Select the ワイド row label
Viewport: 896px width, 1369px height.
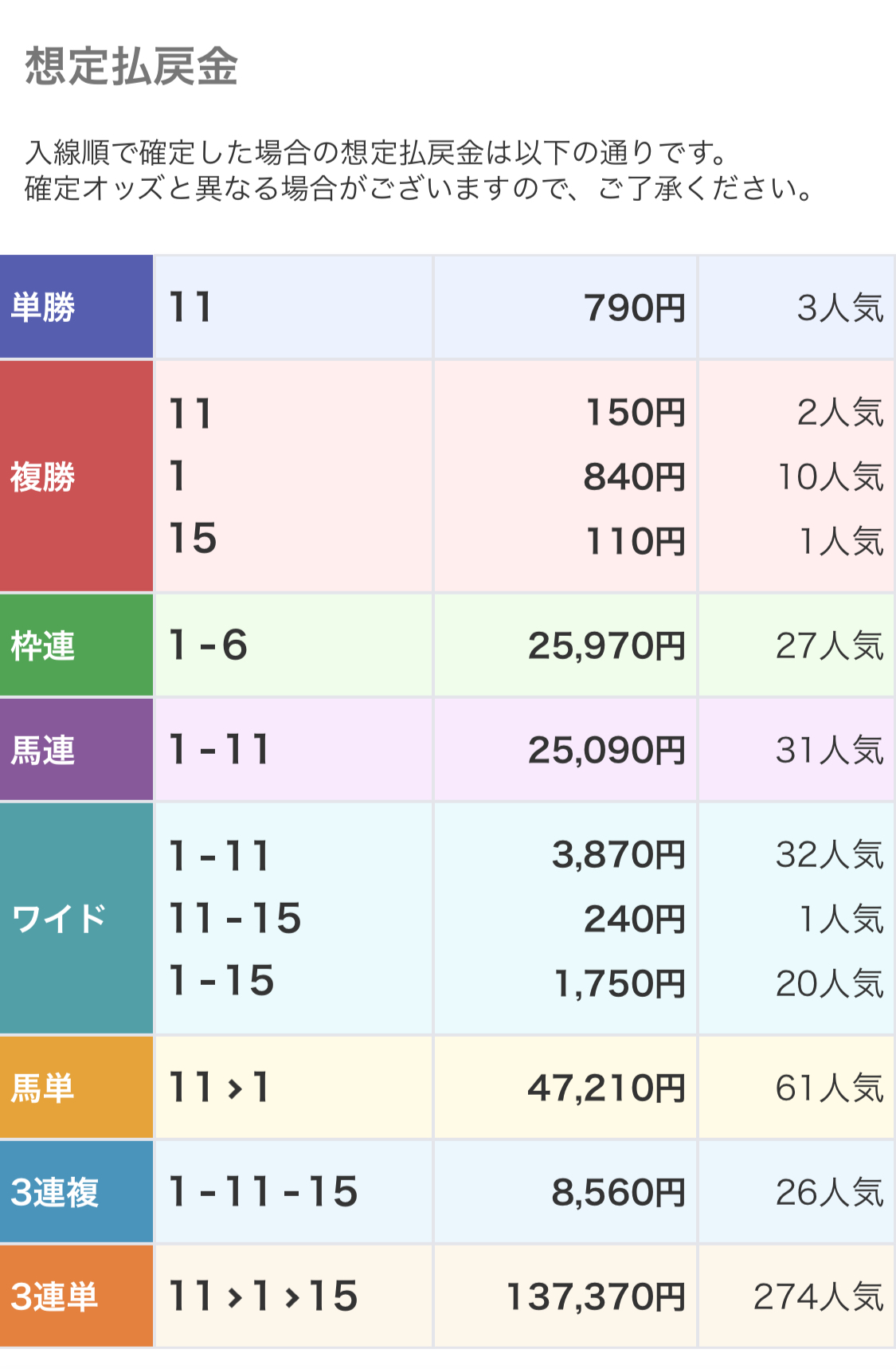pos(59,919)
